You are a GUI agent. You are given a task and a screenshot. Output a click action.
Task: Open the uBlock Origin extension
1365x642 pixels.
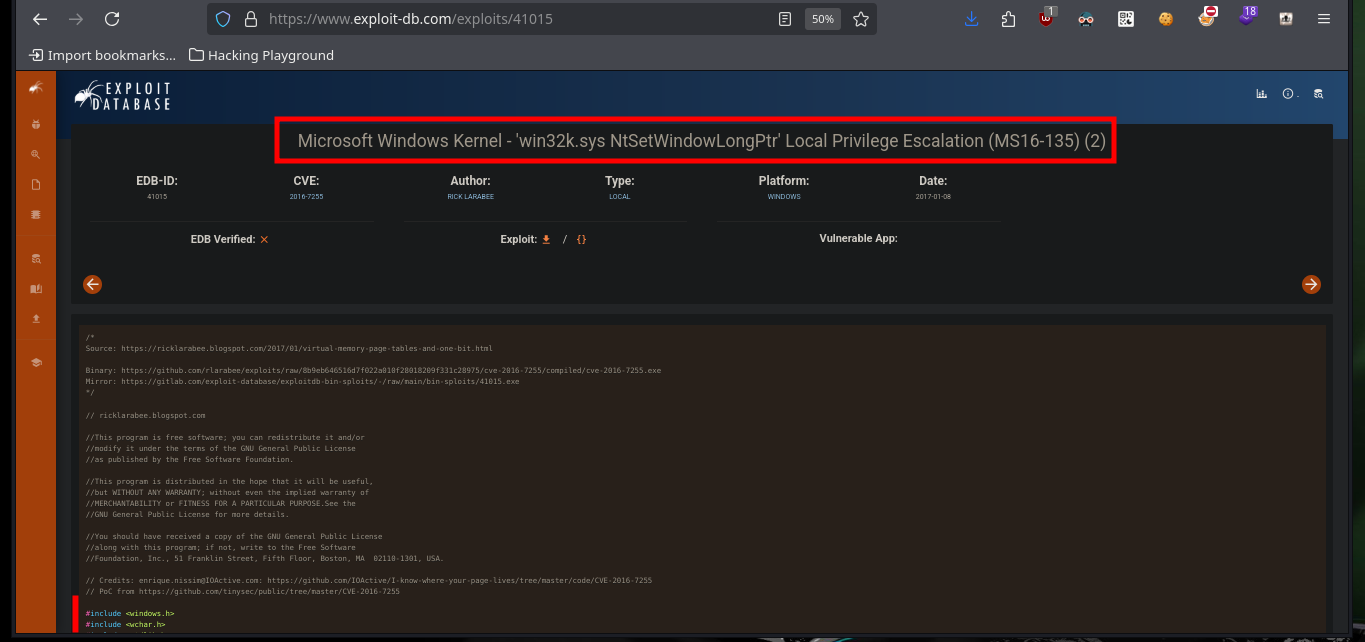pyautogui.click(x=1047, y=18)
